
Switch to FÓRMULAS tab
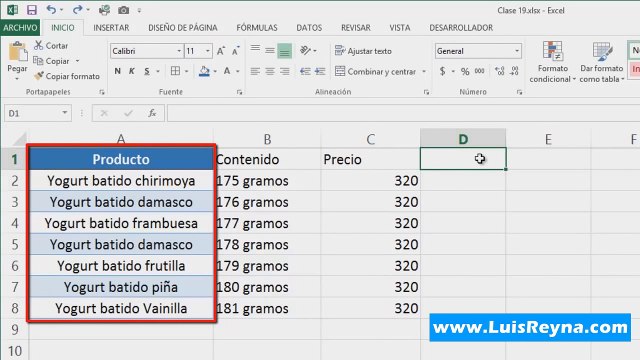pyautogui.click(x=257, y=27)
